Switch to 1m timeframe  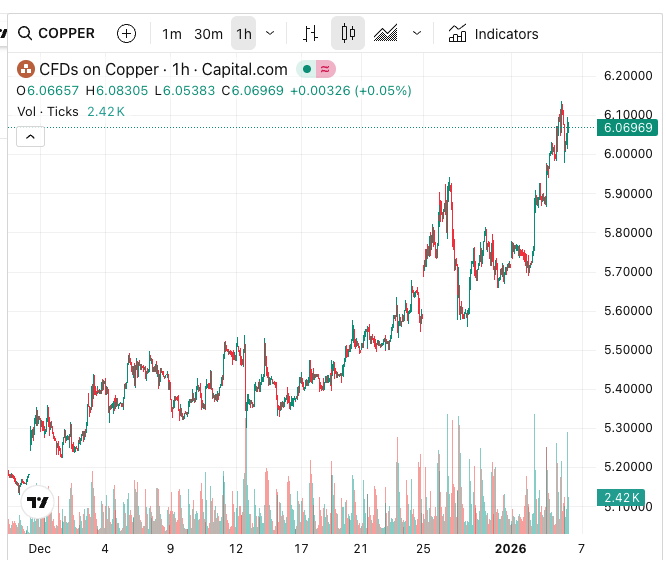[x=172, y=34]
